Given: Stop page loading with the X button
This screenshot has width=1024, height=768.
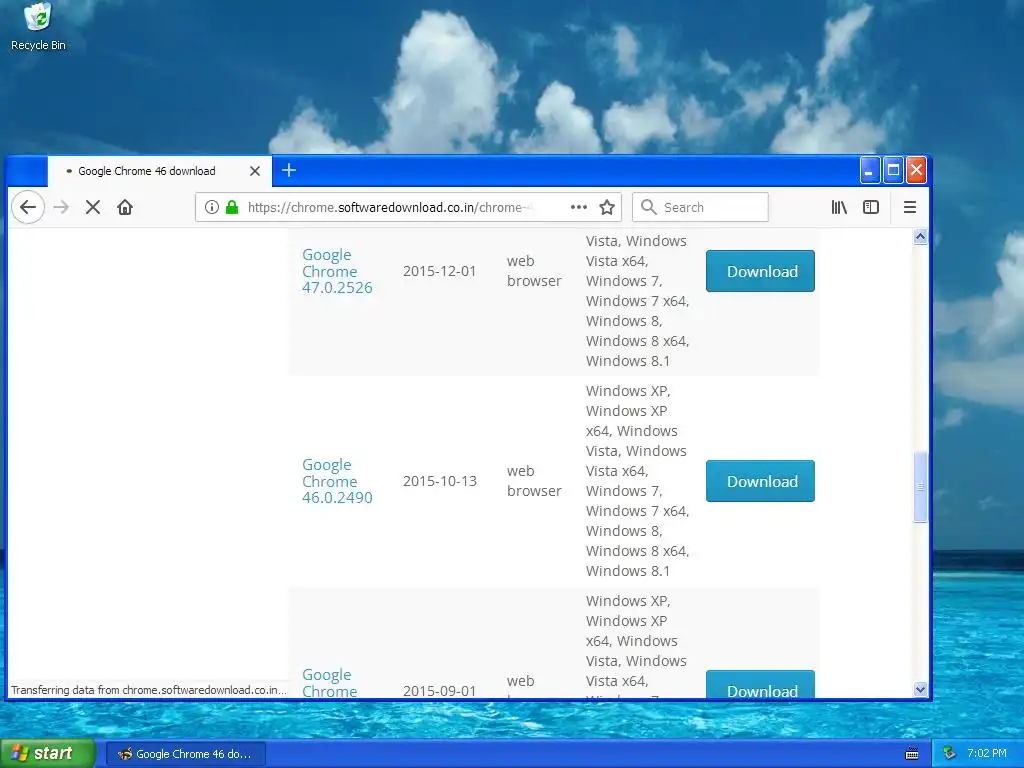Looking at the screenshot, I should click(93, 208).
